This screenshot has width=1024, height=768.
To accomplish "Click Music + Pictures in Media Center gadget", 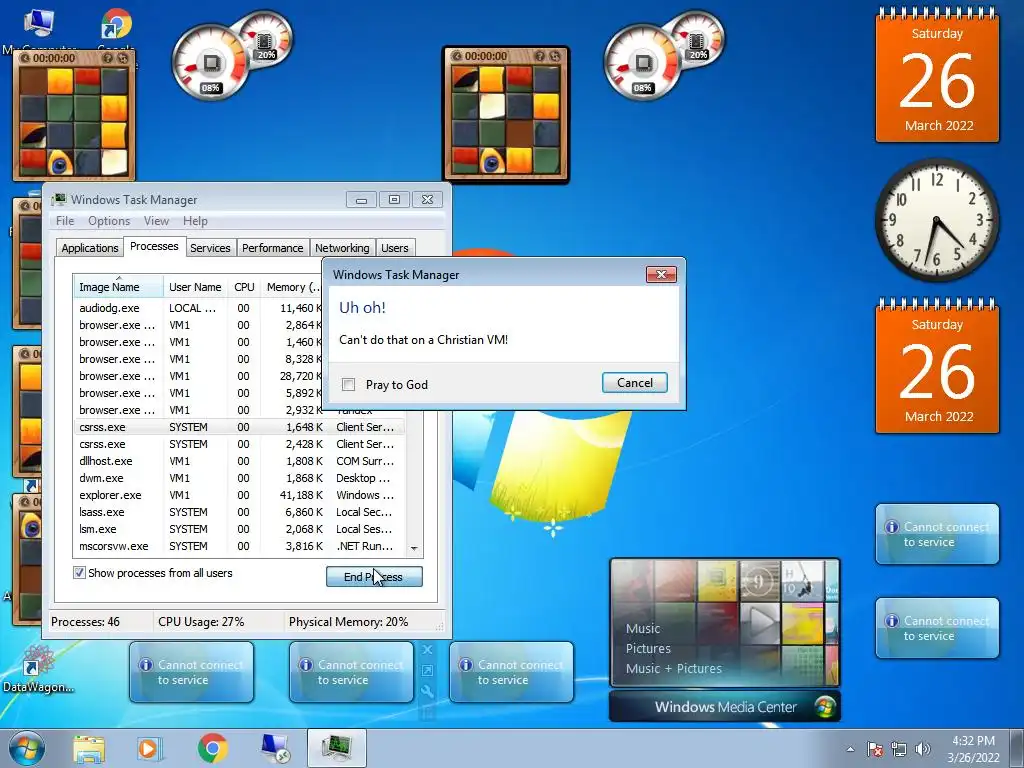I will coord(673,668).
